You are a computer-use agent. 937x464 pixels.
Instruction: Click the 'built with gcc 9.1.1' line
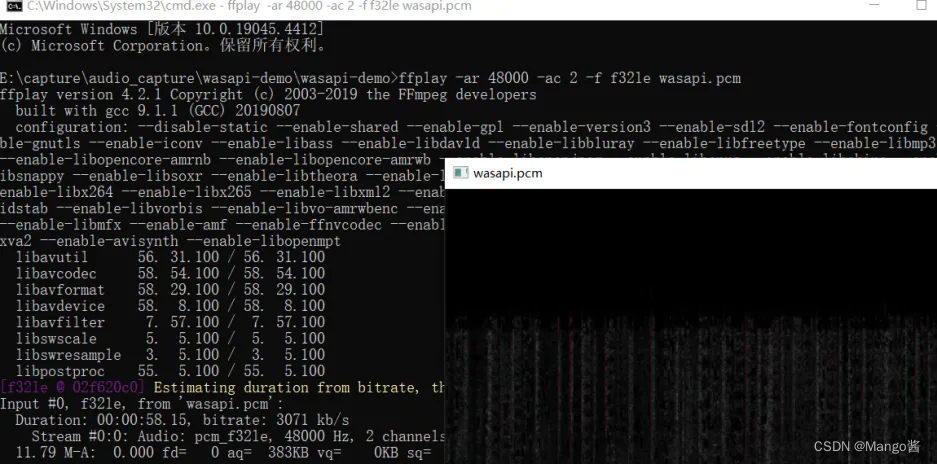(x=158, y=111)
